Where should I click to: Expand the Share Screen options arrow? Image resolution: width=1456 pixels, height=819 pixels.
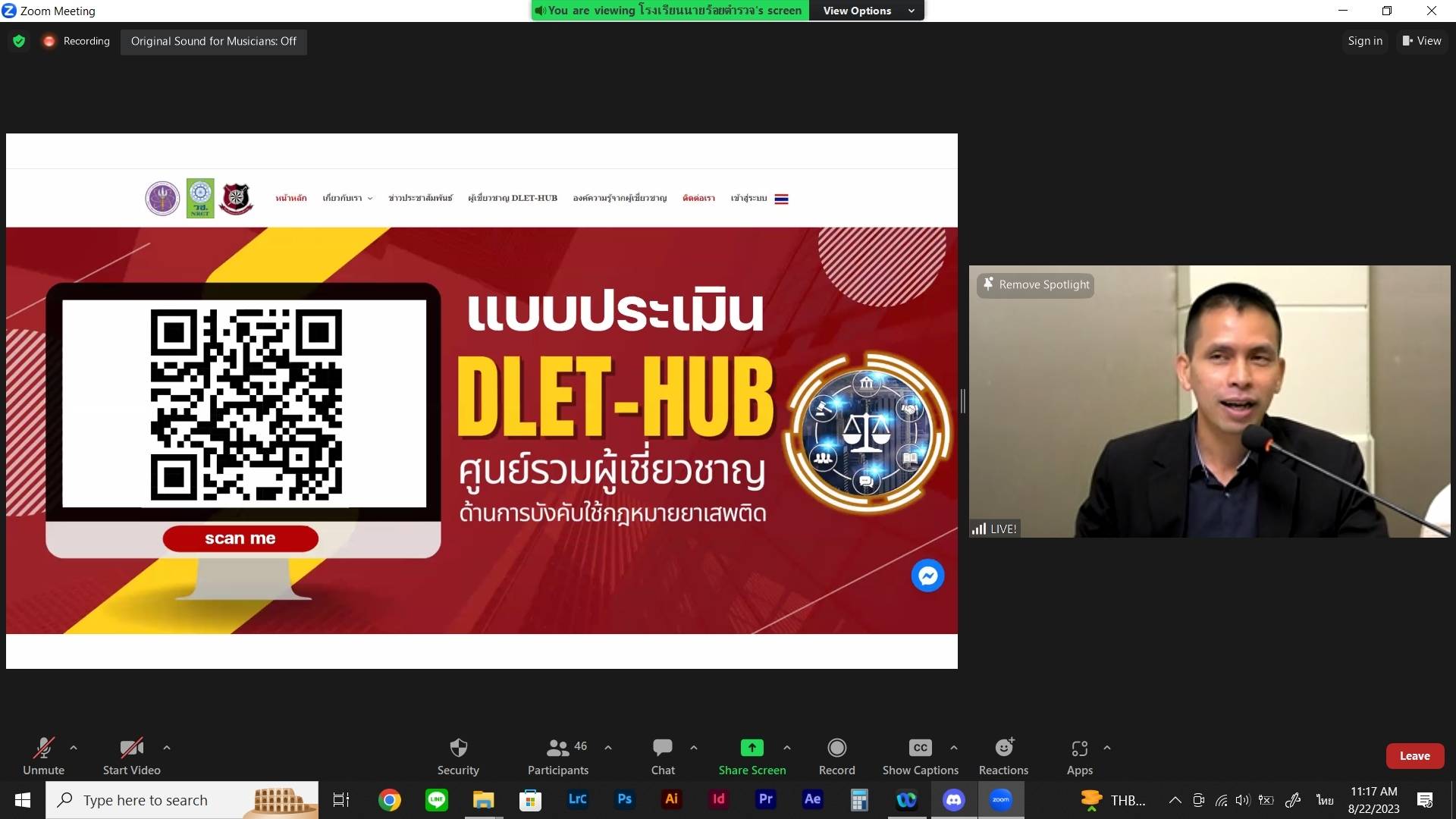click(x=787, y=748)
